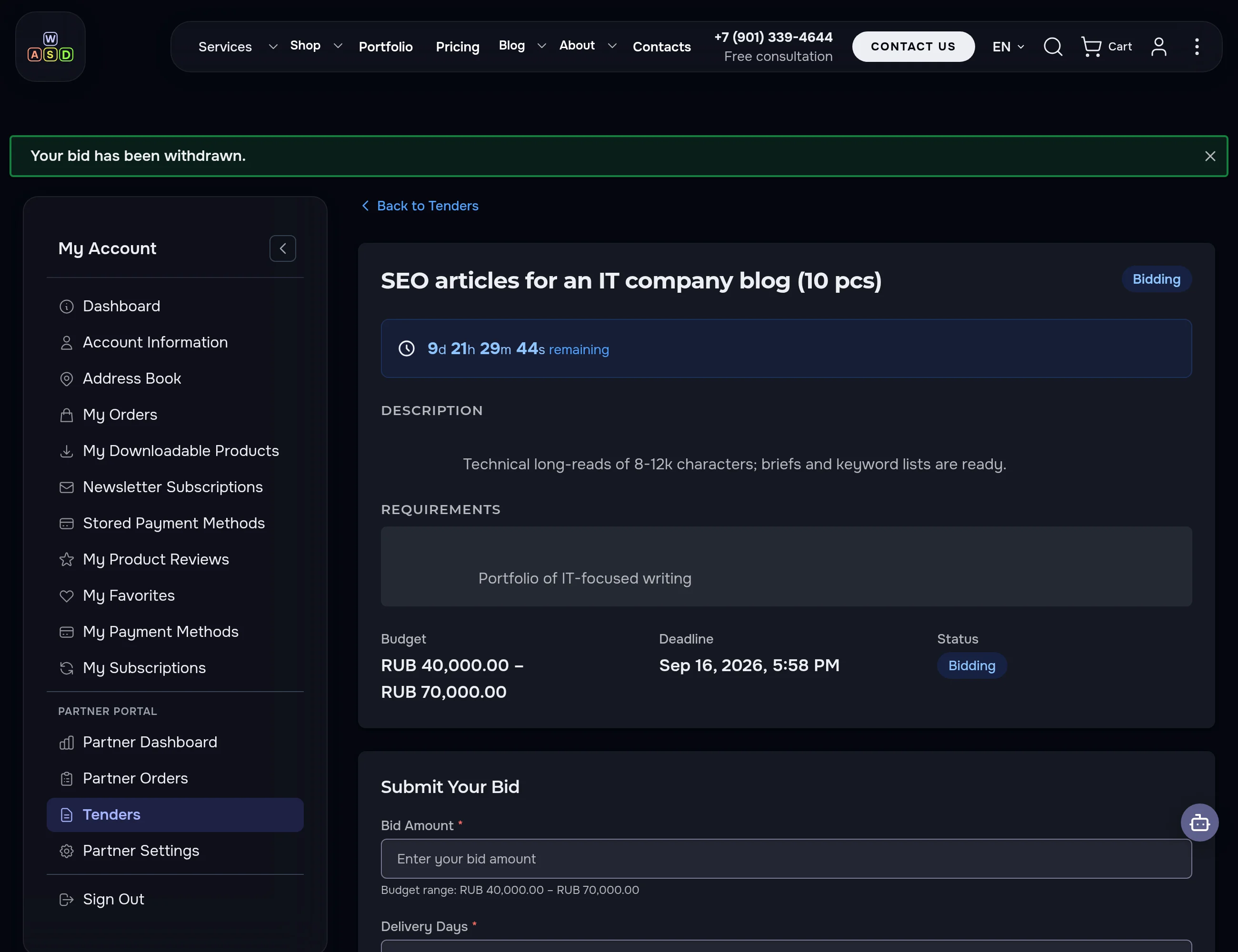
Task: Click the My Subscriptions refresh icon
Action: click(x=66, y=668)
